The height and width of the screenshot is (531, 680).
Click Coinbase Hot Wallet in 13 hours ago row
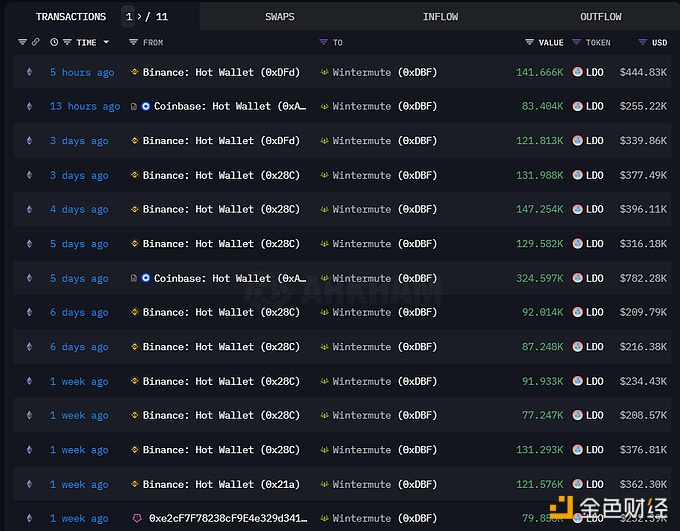tap(230, 106)
